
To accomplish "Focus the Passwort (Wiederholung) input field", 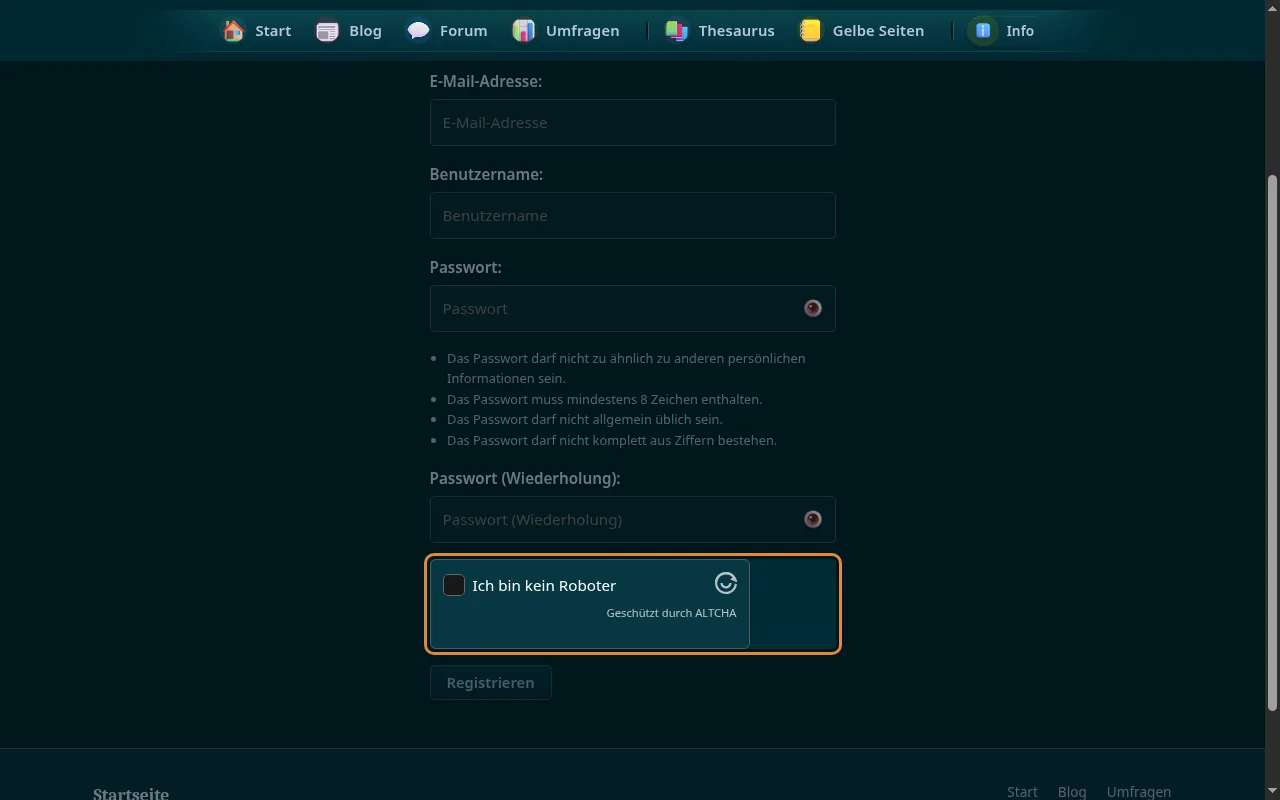I will click(x=632, y=519).
